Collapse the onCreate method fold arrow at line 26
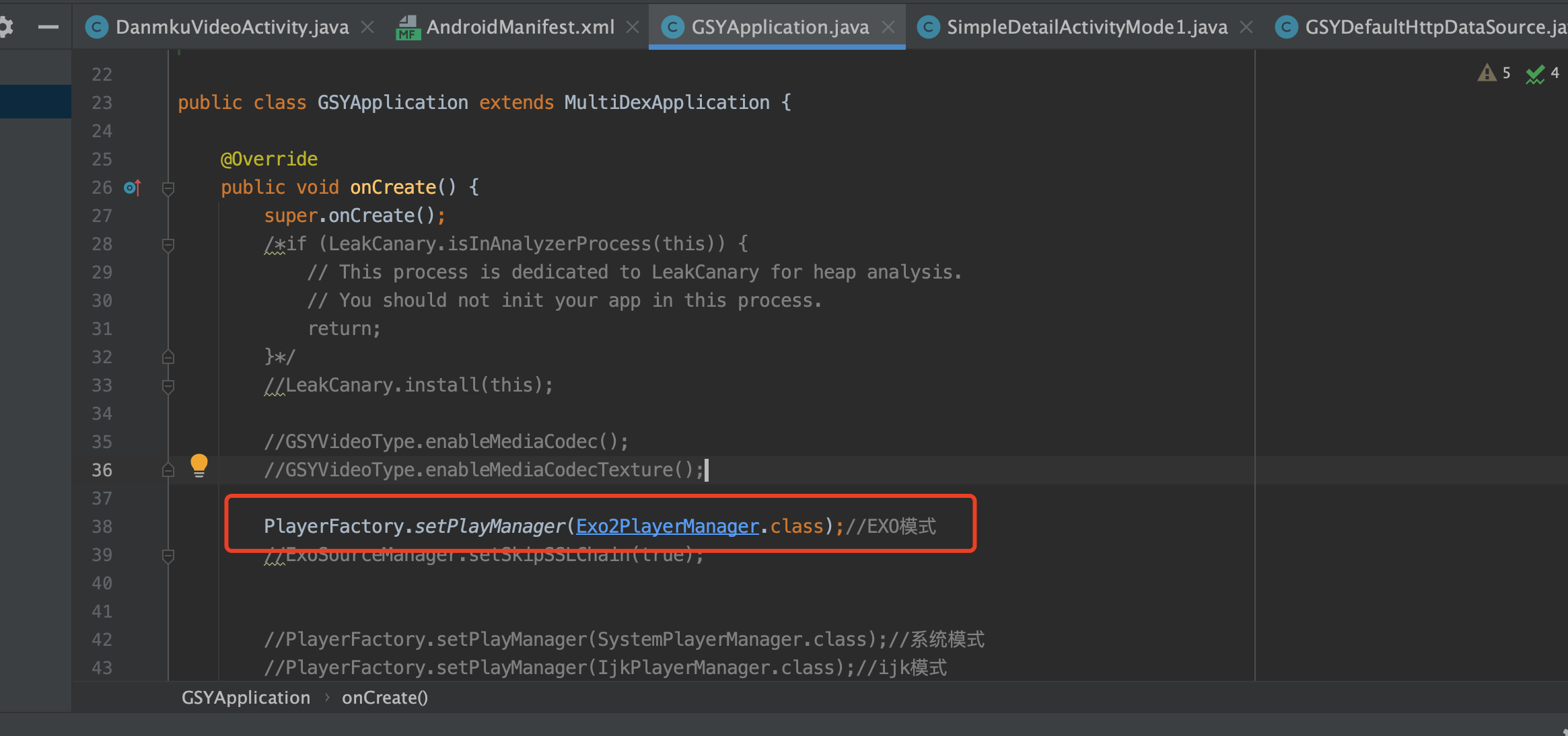 pos(168,189)
